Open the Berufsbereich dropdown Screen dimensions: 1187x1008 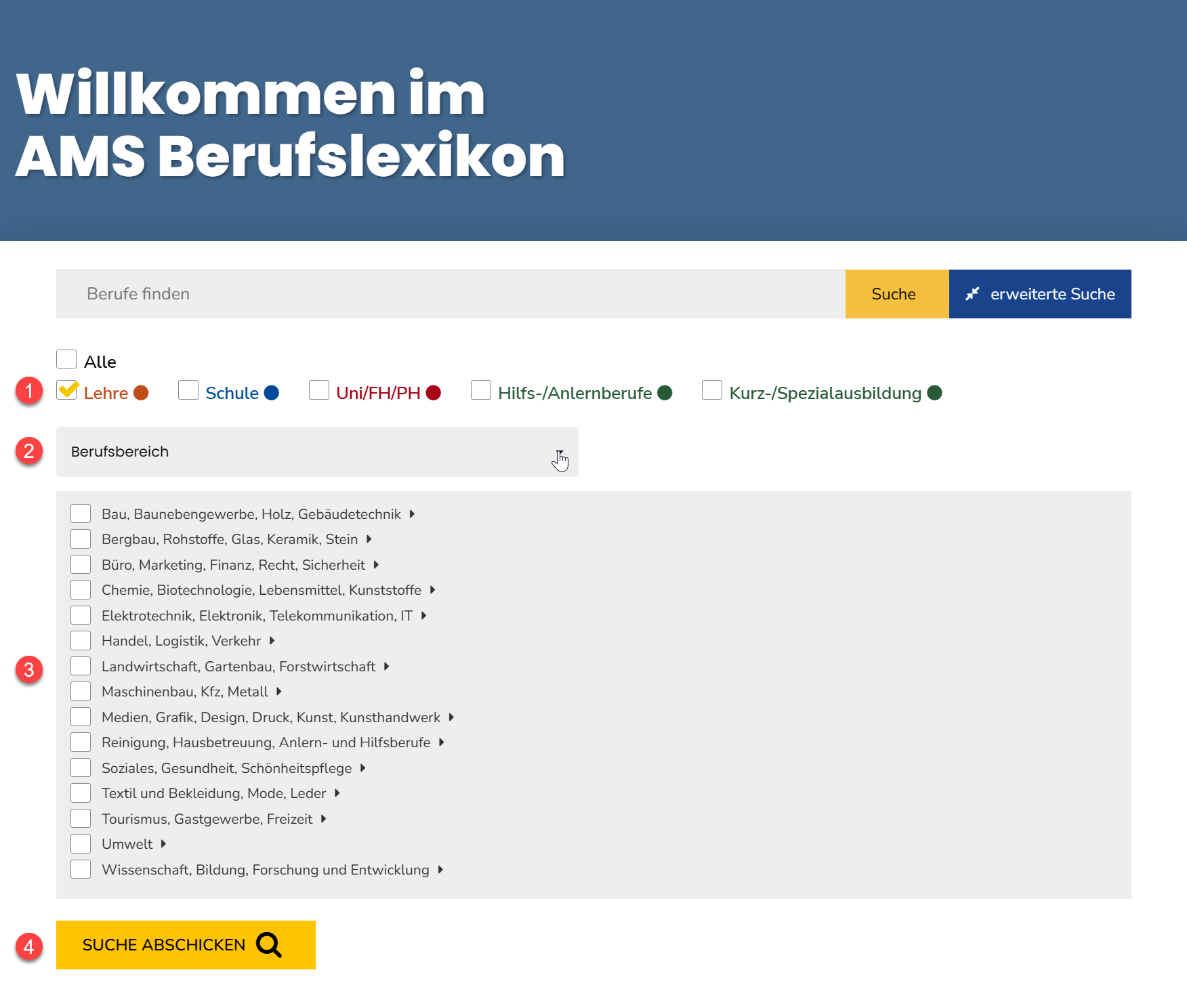coord(317,452)
